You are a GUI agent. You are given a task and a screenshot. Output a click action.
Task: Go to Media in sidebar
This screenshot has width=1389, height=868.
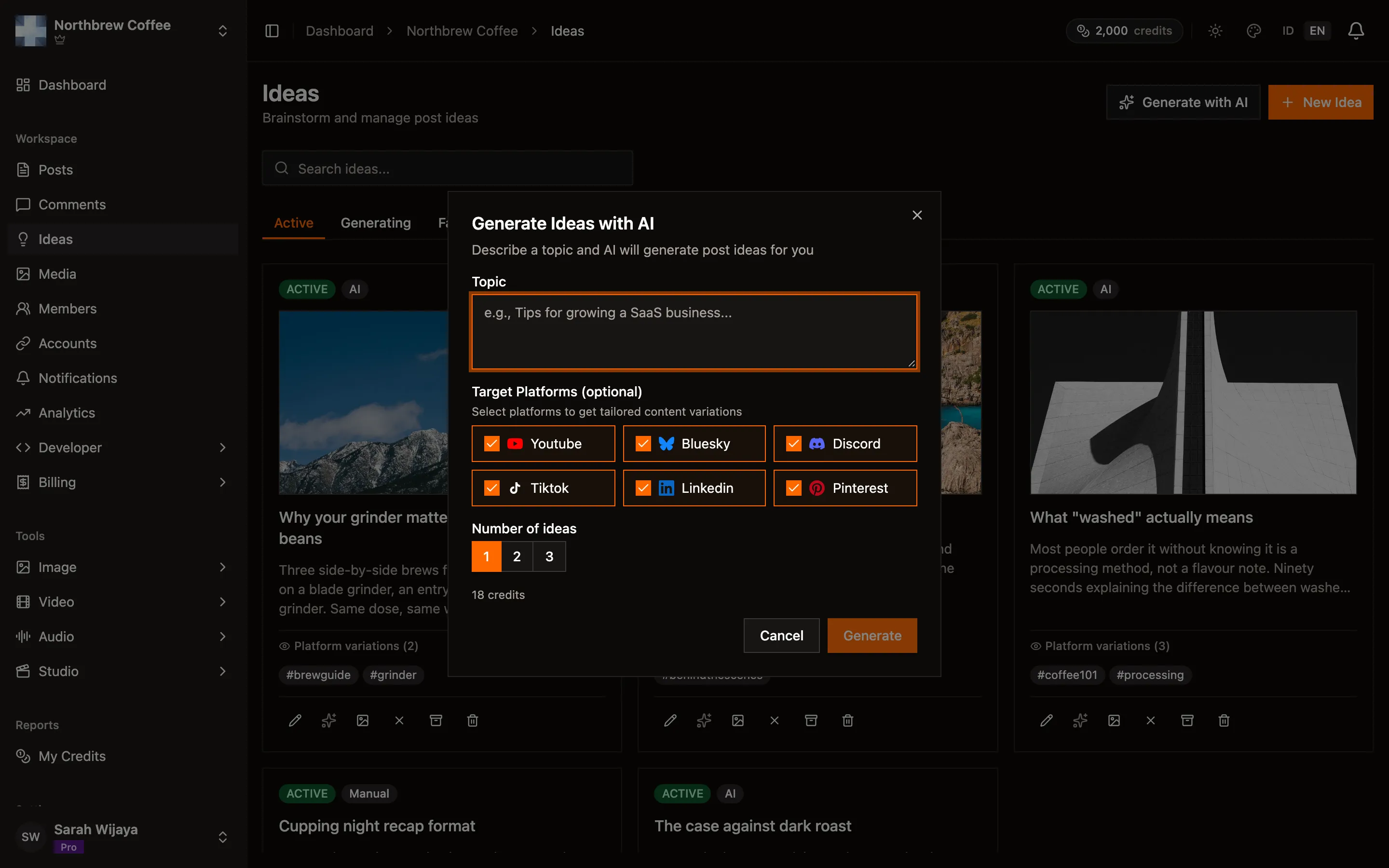coord(123,274)
